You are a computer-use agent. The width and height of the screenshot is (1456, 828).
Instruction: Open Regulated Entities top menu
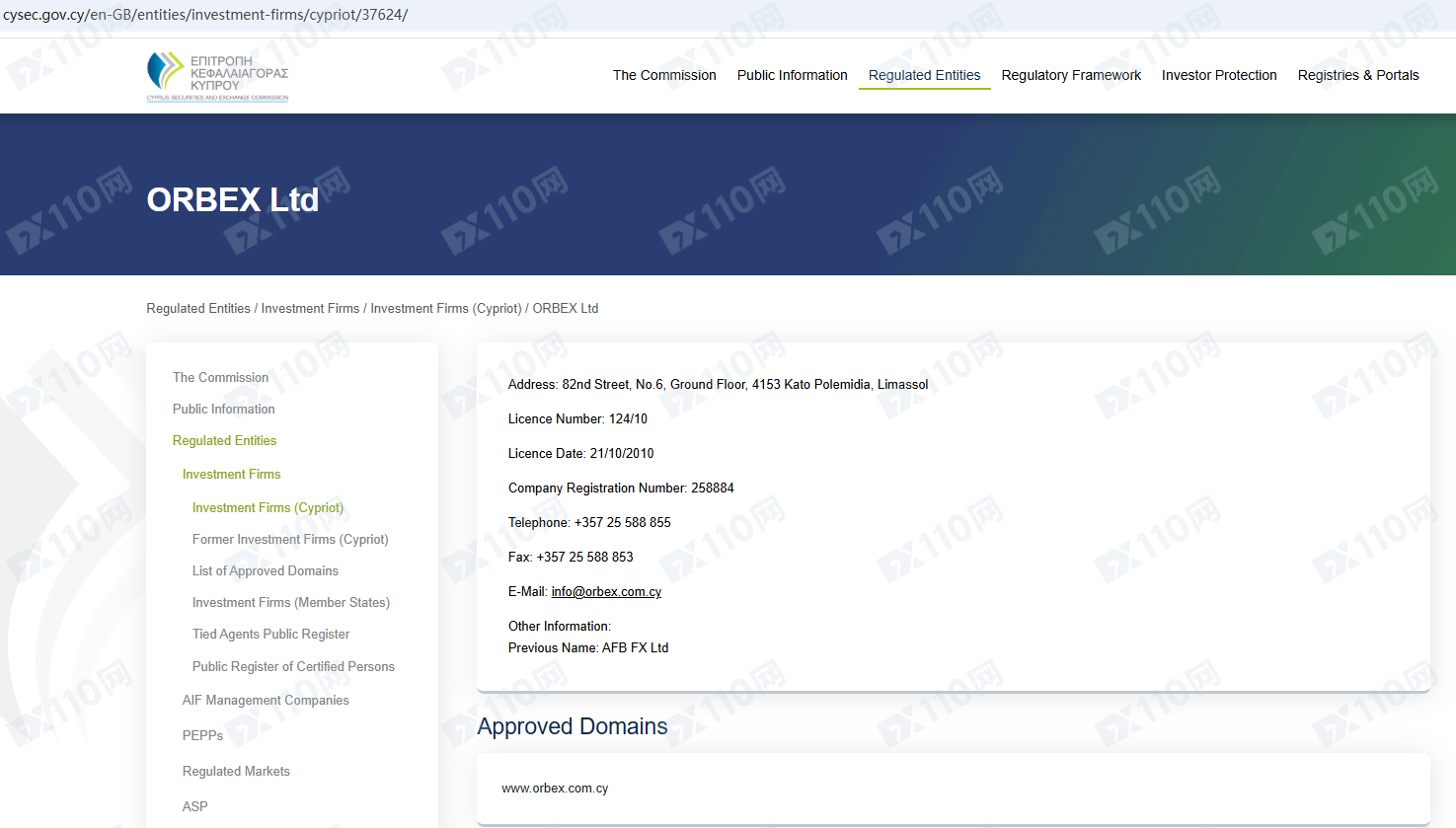tap(924, 75)
